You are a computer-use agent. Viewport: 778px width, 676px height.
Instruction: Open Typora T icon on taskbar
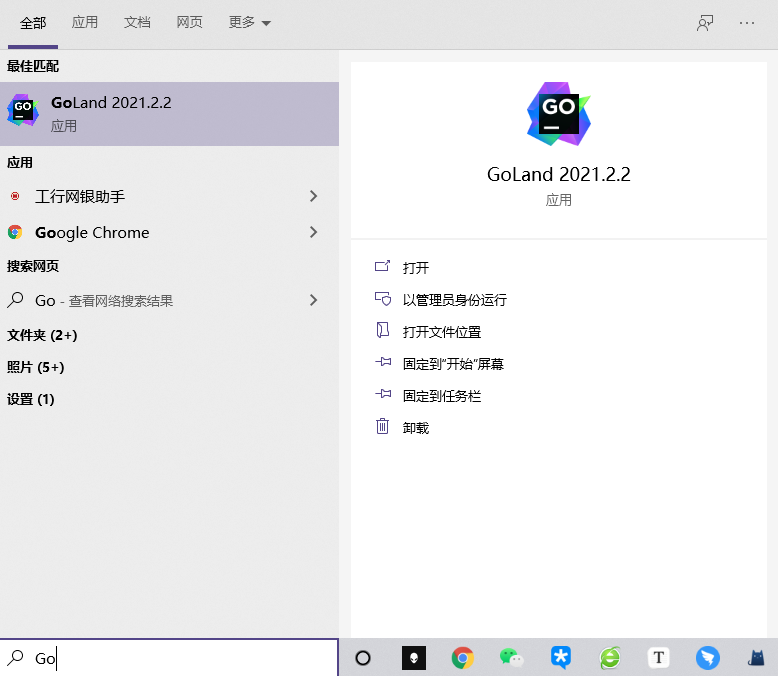[x=658, y=658]
